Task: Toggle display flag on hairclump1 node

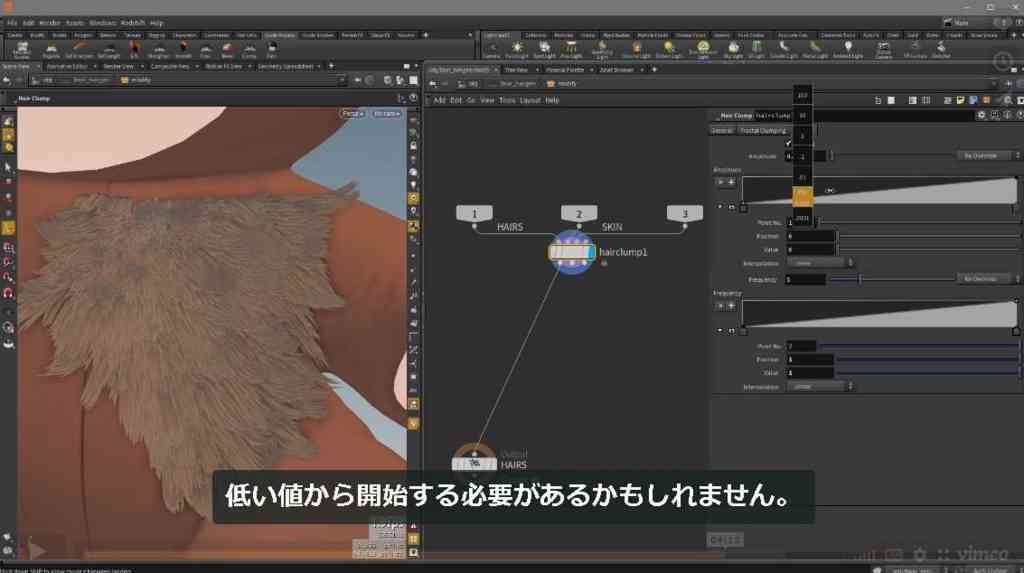Action: [x=590, y=252]
